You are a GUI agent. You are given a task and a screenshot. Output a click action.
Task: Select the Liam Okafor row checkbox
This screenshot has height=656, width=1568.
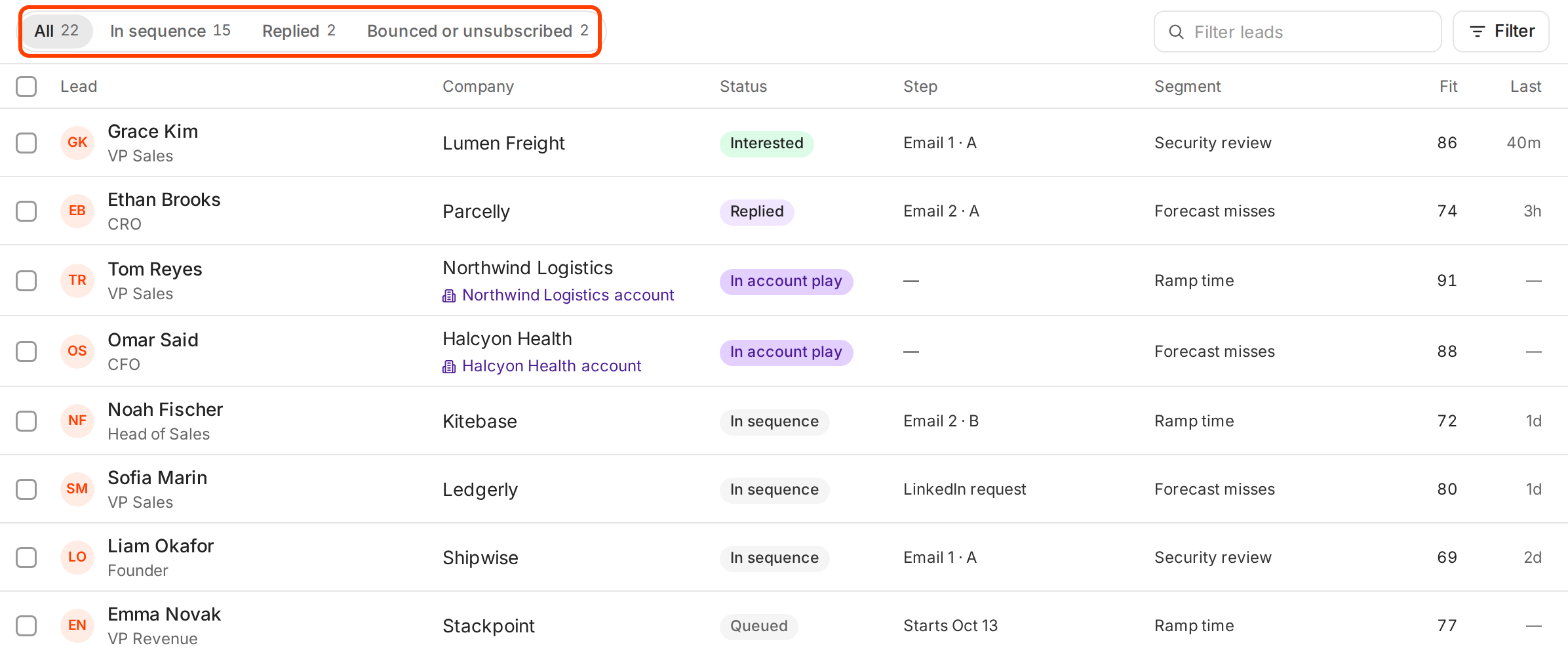[x=26, y=558]
